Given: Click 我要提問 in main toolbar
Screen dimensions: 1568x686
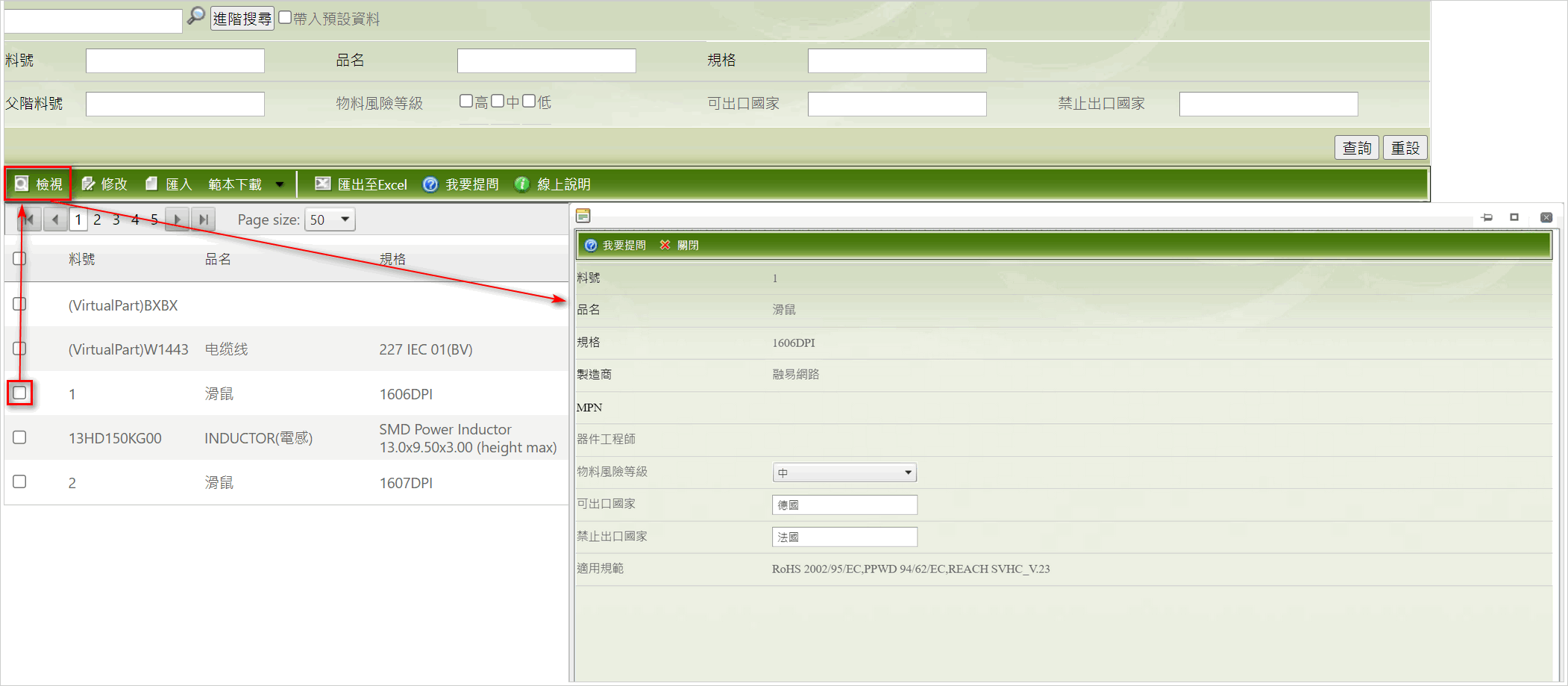Looking at the screenshot, I should (x=461, y=184).
